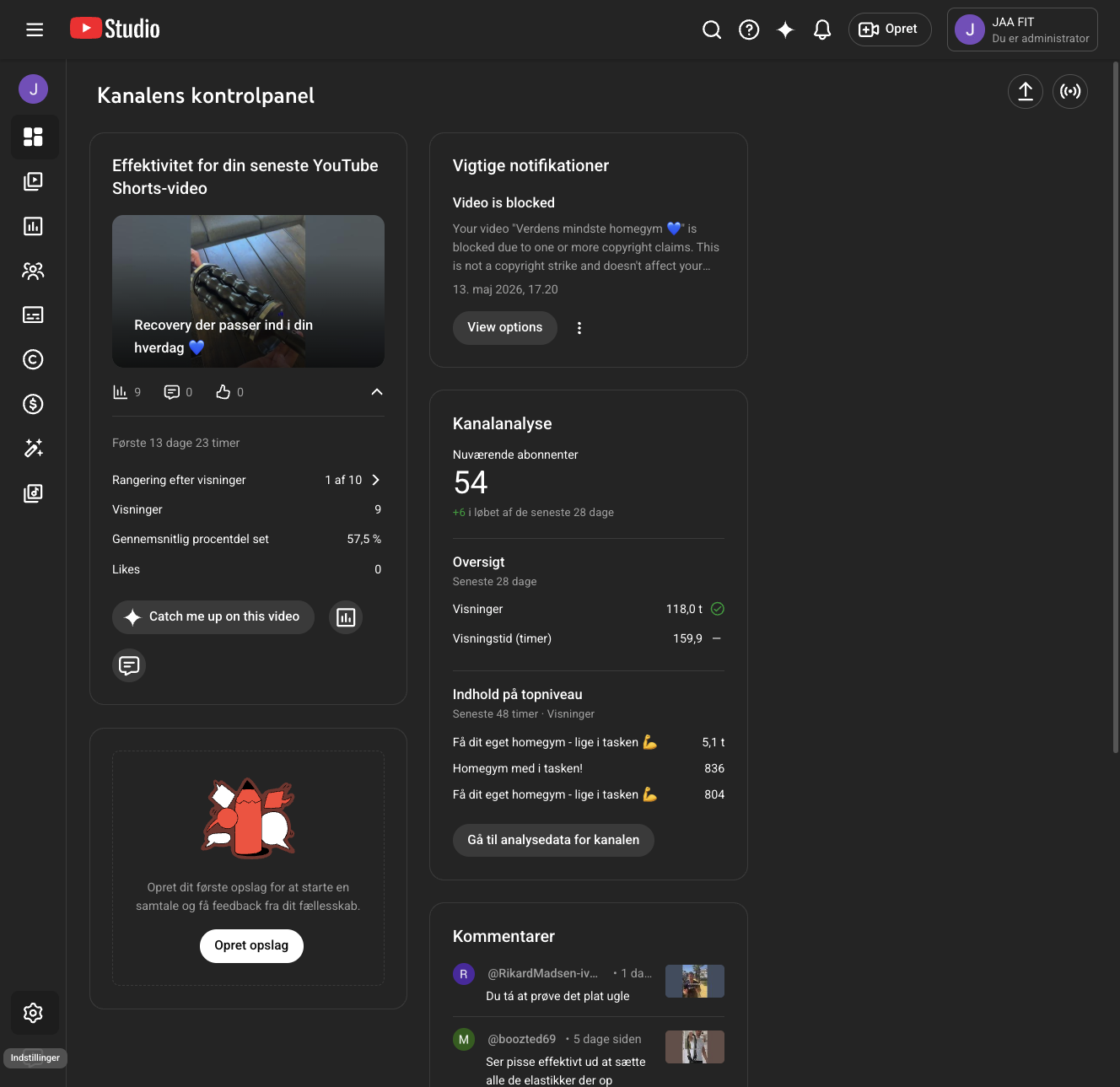Click Gennemsnitlig procentdel set value 57,5 %
1120x1087 pixels.
[x=364, y=539]
